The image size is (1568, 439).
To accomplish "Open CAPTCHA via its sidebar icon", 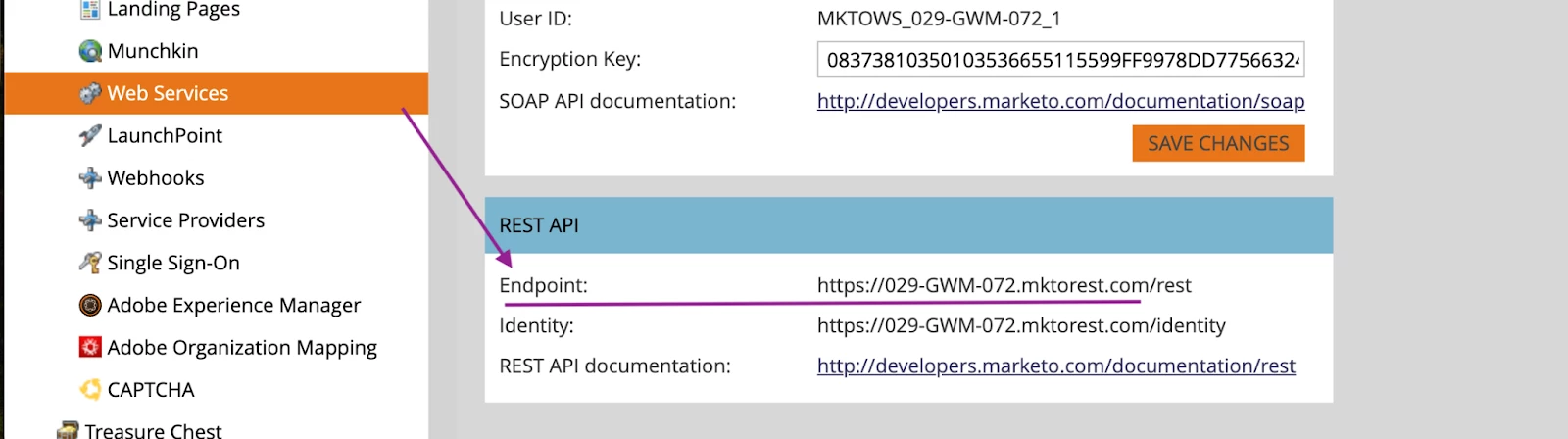I will (x=90, y=390).
